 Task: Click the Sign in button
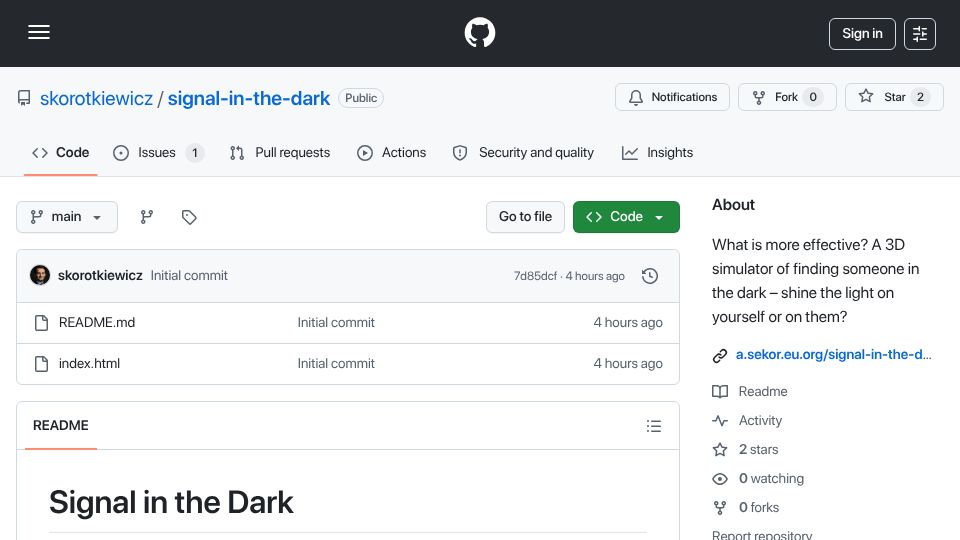pos(862,34)
